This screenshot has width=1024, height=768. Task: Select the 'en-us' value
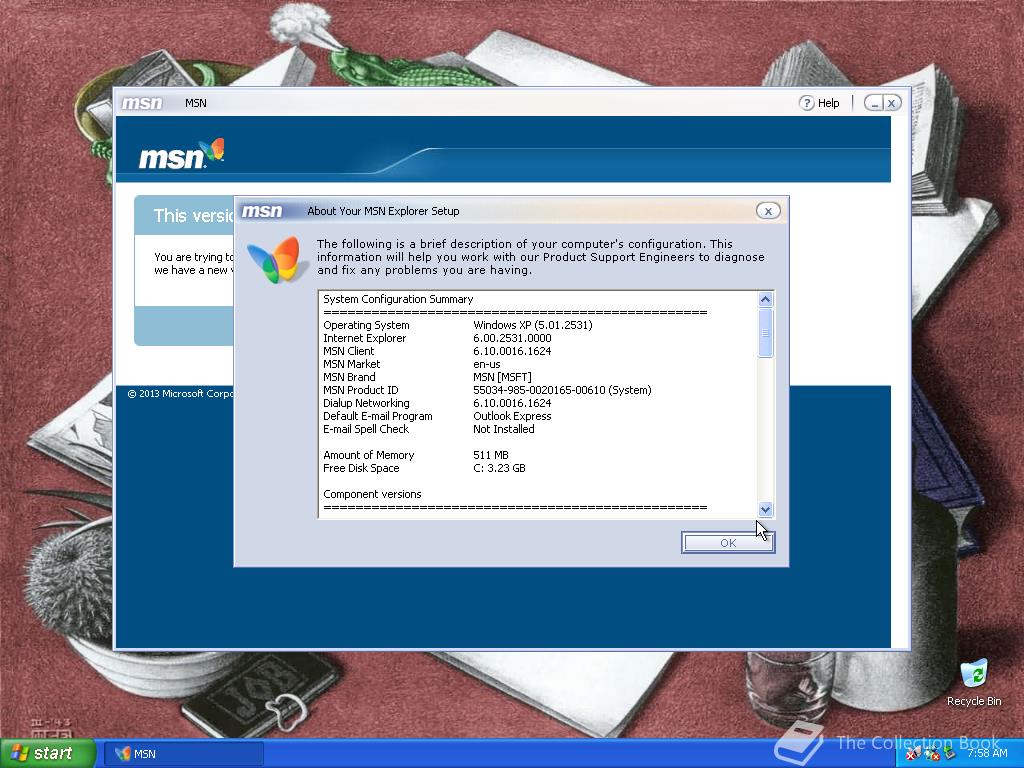click(x=487, y=364)
